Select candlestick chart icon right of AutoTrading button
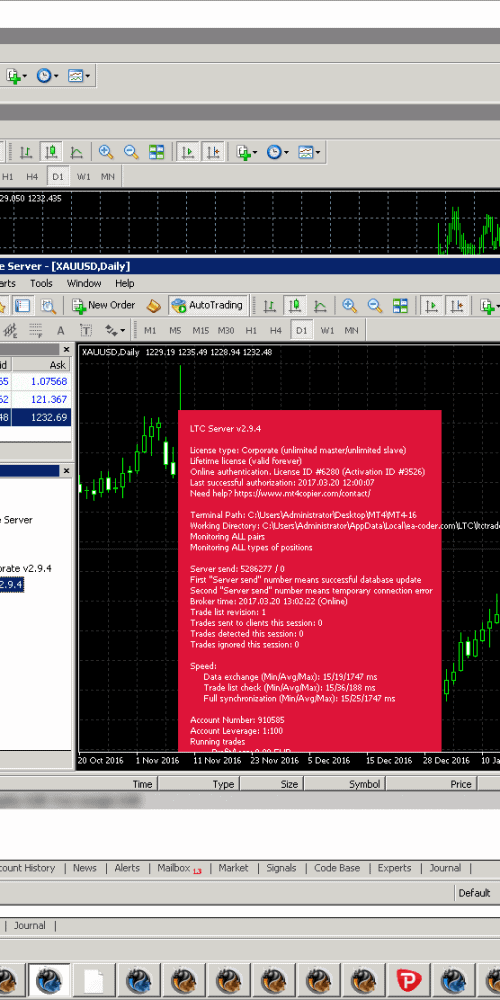This screenshot has width=500, height=1000. pos(294,305)
